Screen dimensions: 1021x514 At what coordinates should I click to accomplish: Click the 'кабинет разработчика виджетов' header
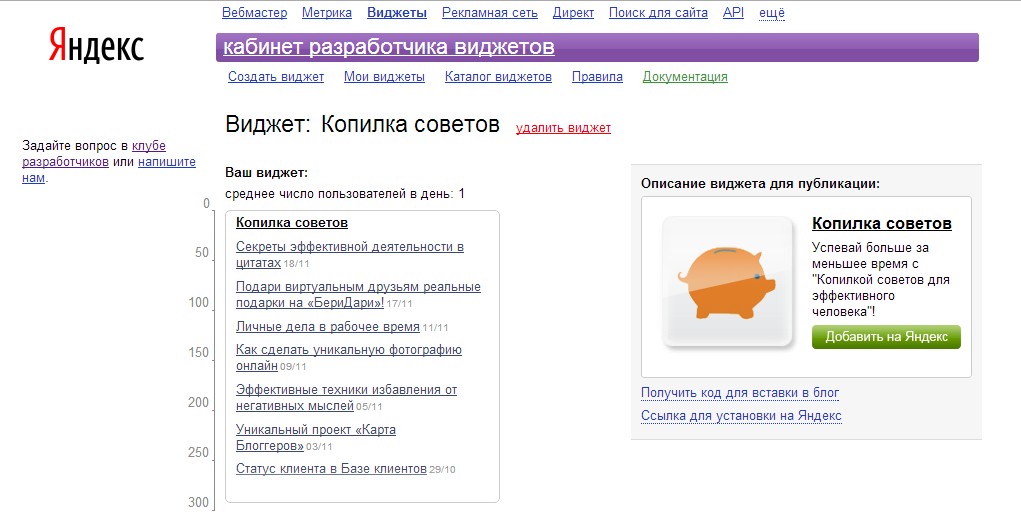tap(388, 48)
